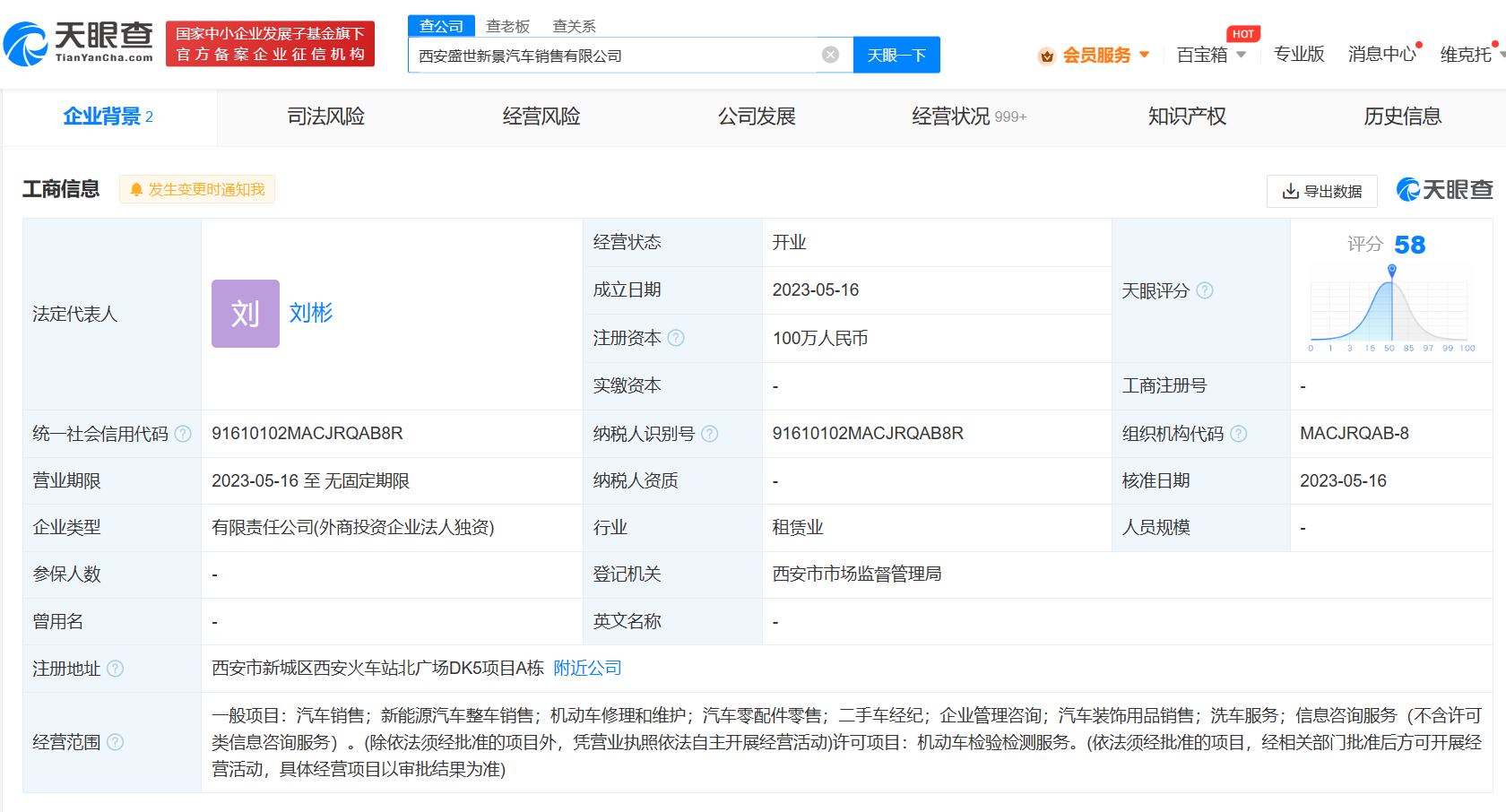Click the 有限责任公司 enterprise type value
Screen dimensions: 1506x812
353,528
